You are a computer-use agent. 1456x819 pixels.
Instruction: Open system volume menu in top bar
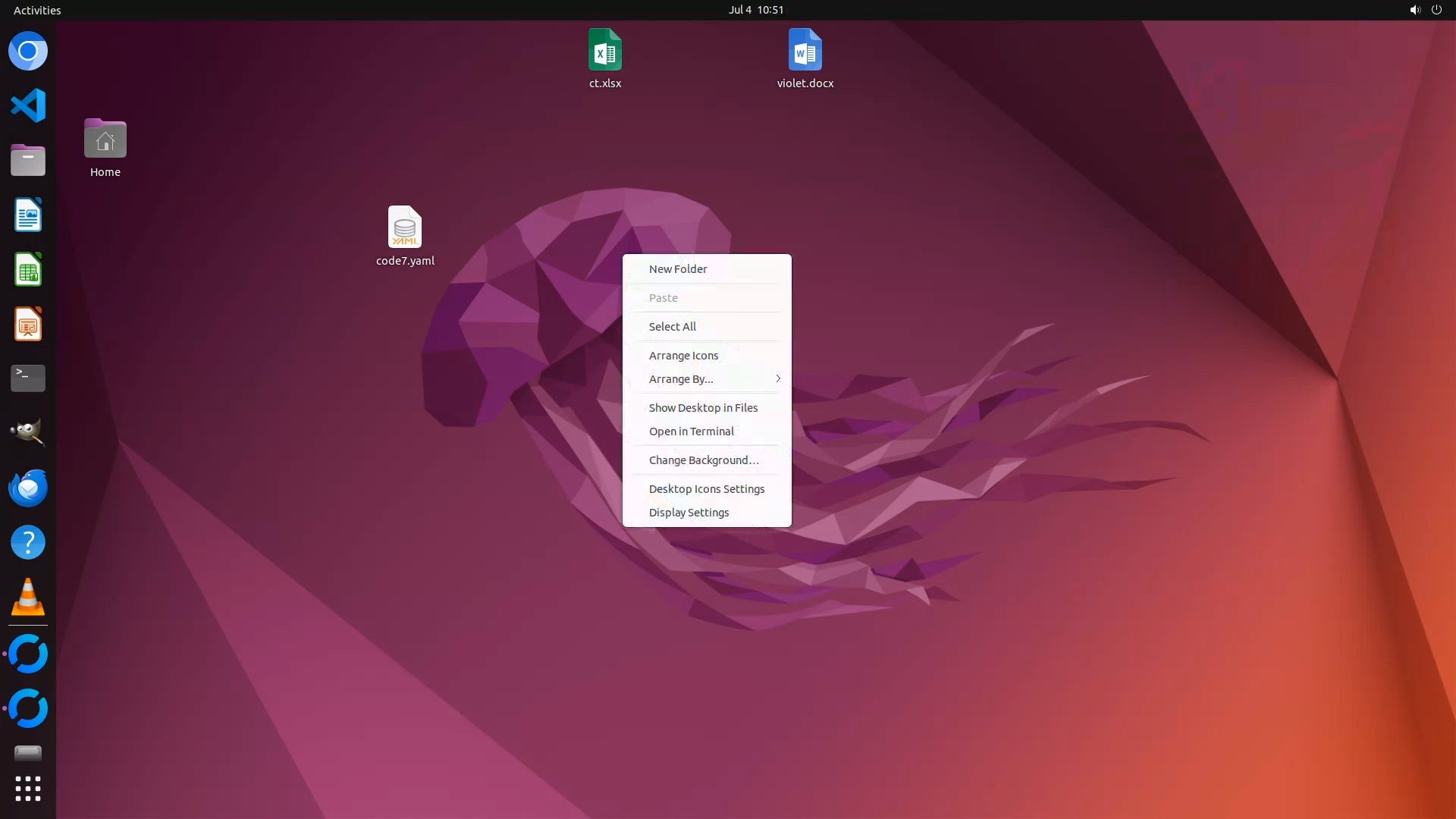(1414, 10)
